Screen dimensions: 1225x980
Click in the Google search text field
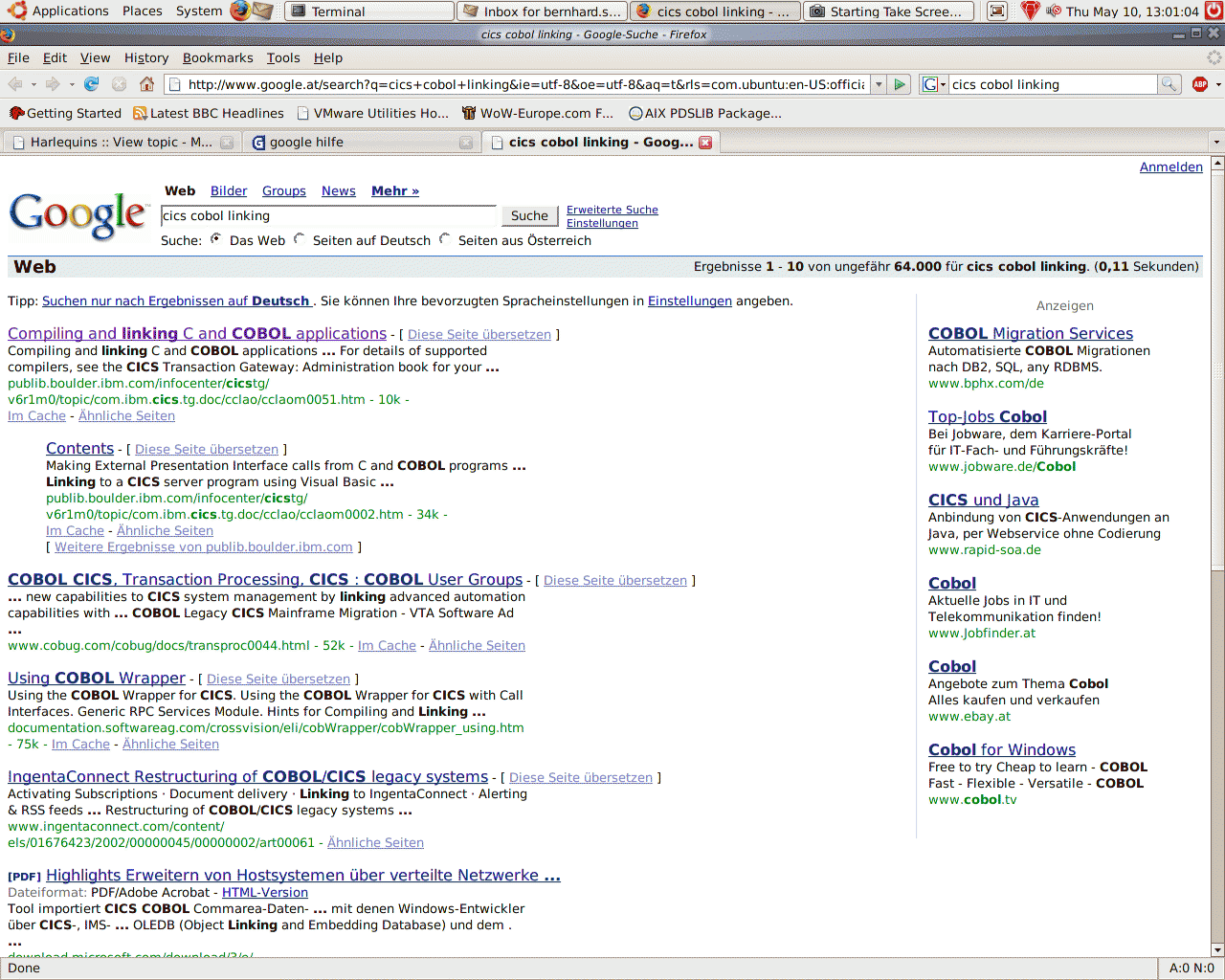[x=328, y=215]
